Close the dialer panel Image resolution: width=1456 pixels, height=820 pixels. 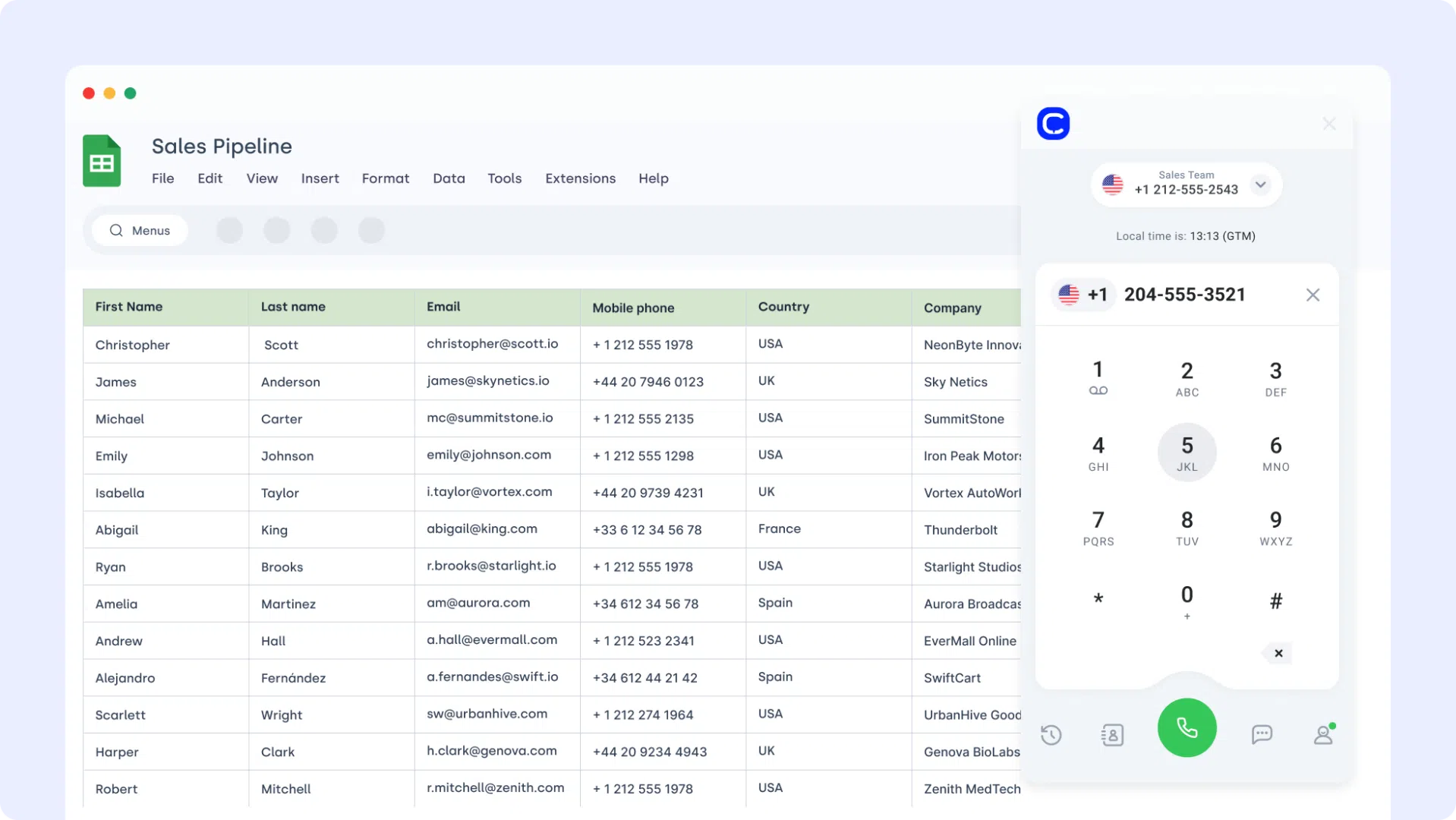pyautogui.click(x=1328, y=124)
